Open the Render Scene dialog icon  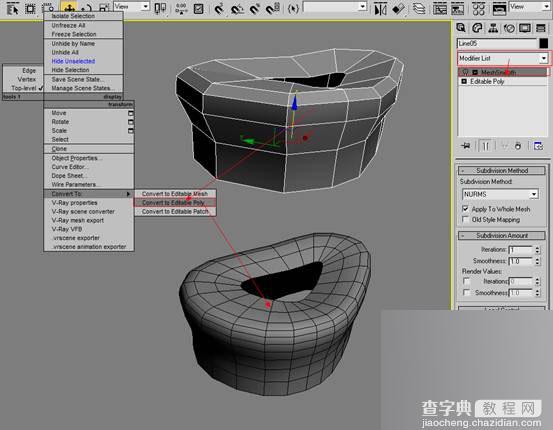pos(499,8)
